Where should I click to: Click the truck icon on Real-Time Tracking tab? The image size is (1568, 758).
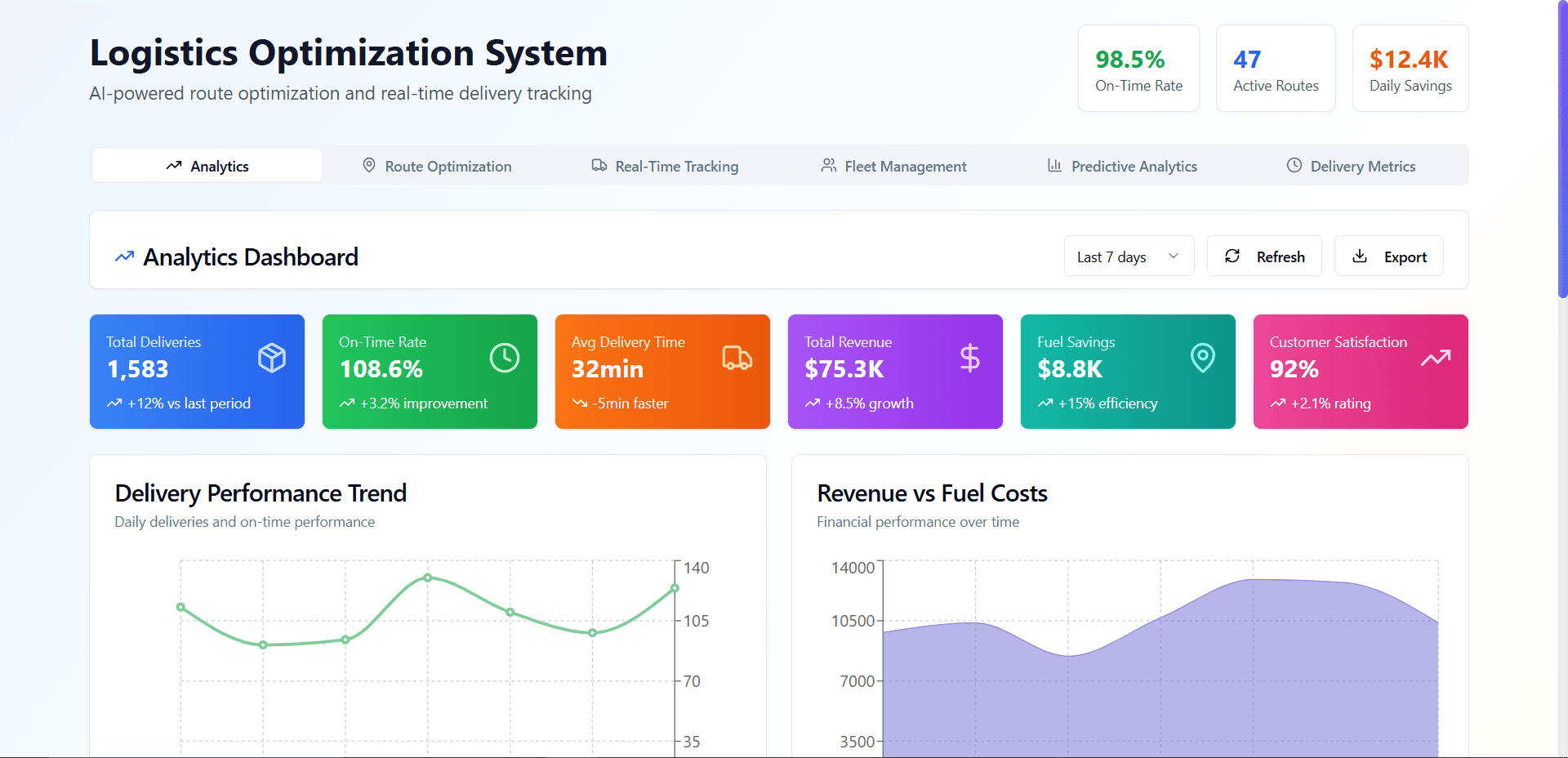click(599, 165)
